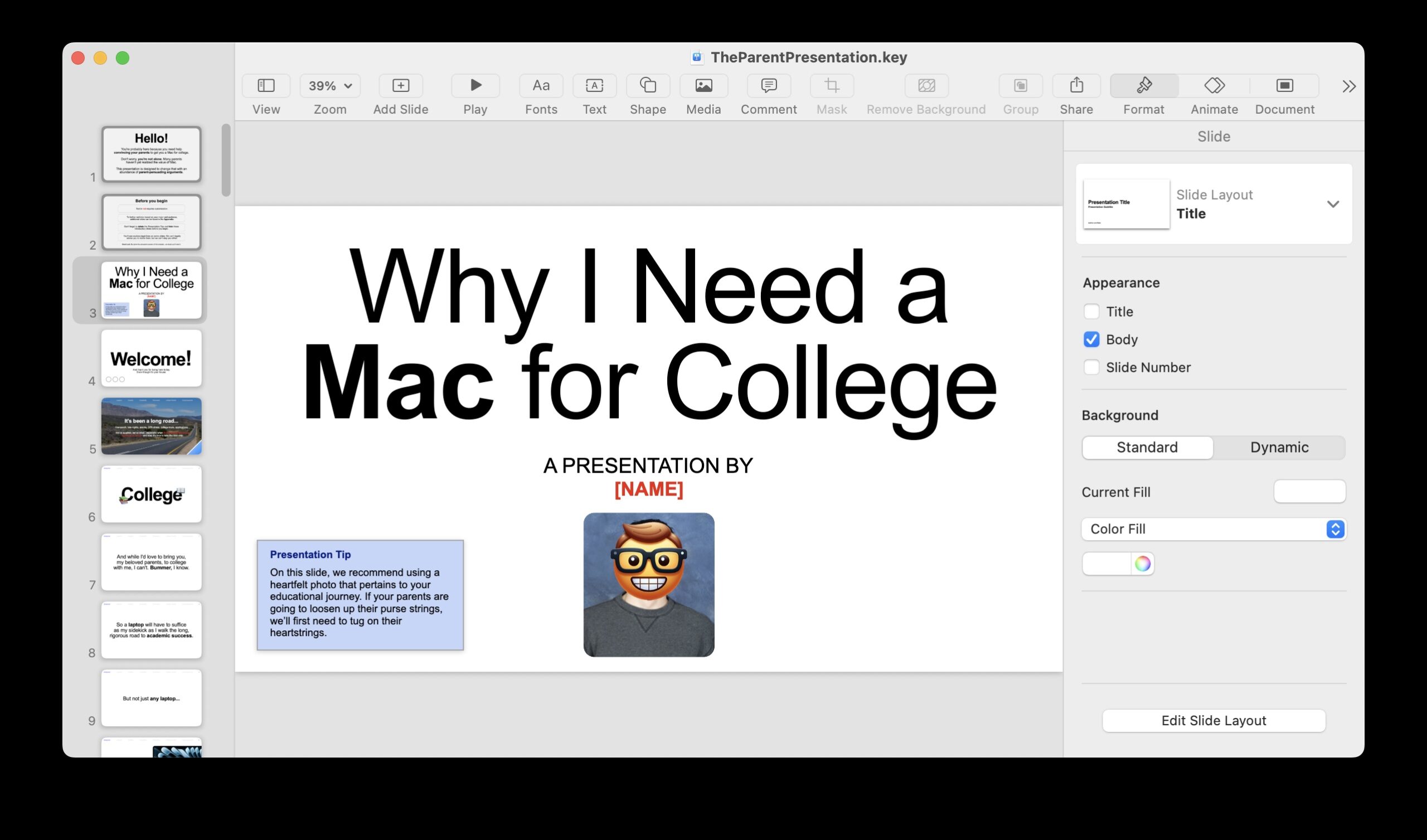Click the Slide Layout preview thumbnail
The height and width of the screenshot is (840, 1427).
(1126, 204)
